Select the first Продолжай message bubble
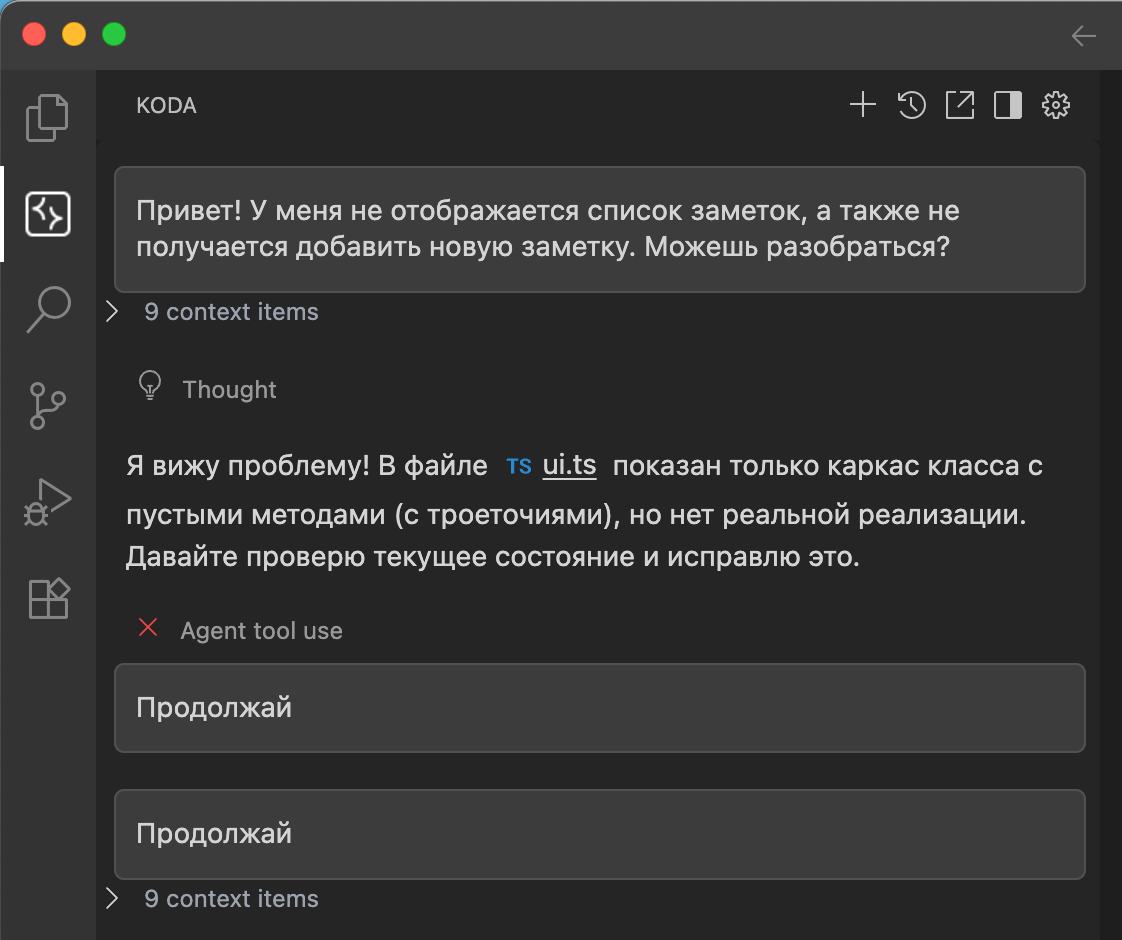1122x940 pixels. [x=600, y=707]
